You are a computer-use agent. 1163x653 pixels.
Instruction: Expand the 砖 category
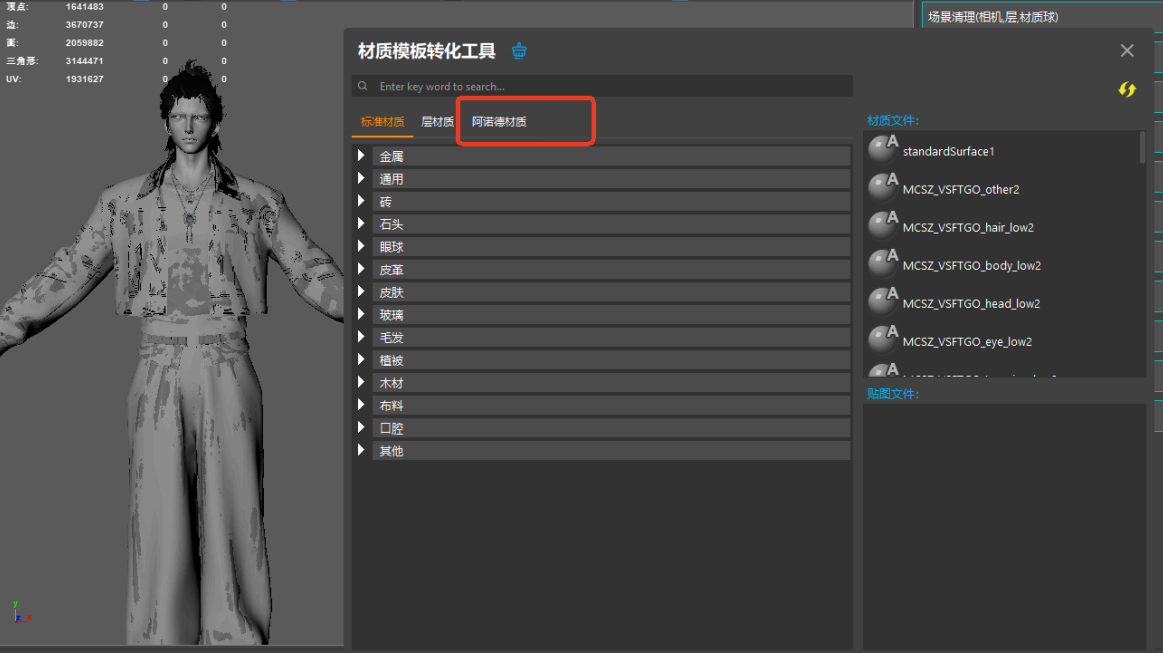pyautogui.click(x=361, y=201)
